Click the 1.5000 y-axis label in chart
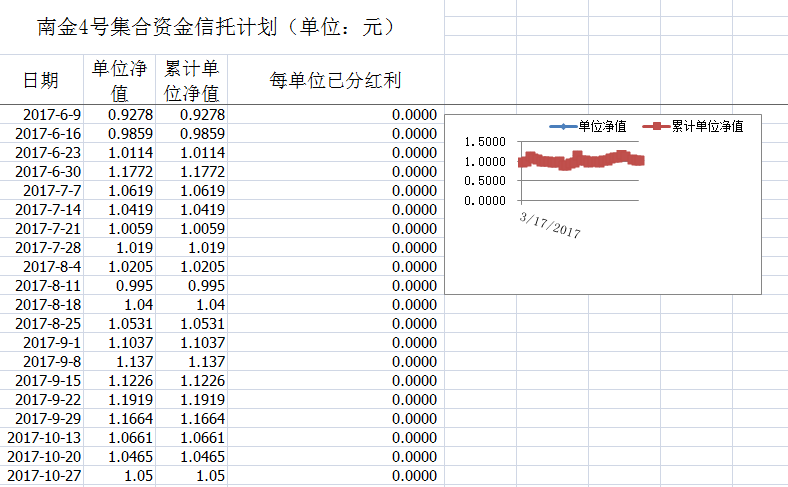This screenshot has height=487, width=788. click(486, 141)
